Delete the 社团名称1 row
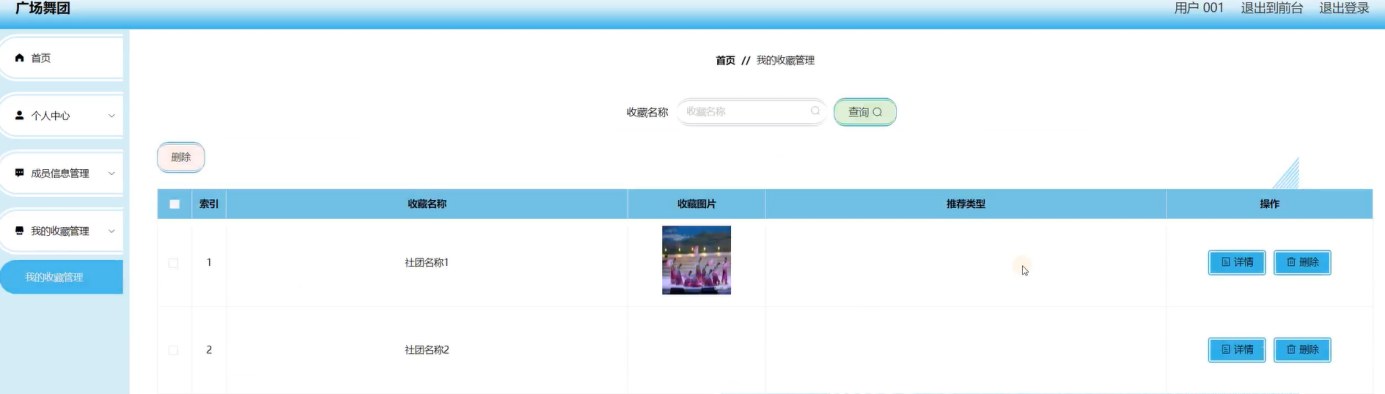1385x394 pixels. point(1302,262)
